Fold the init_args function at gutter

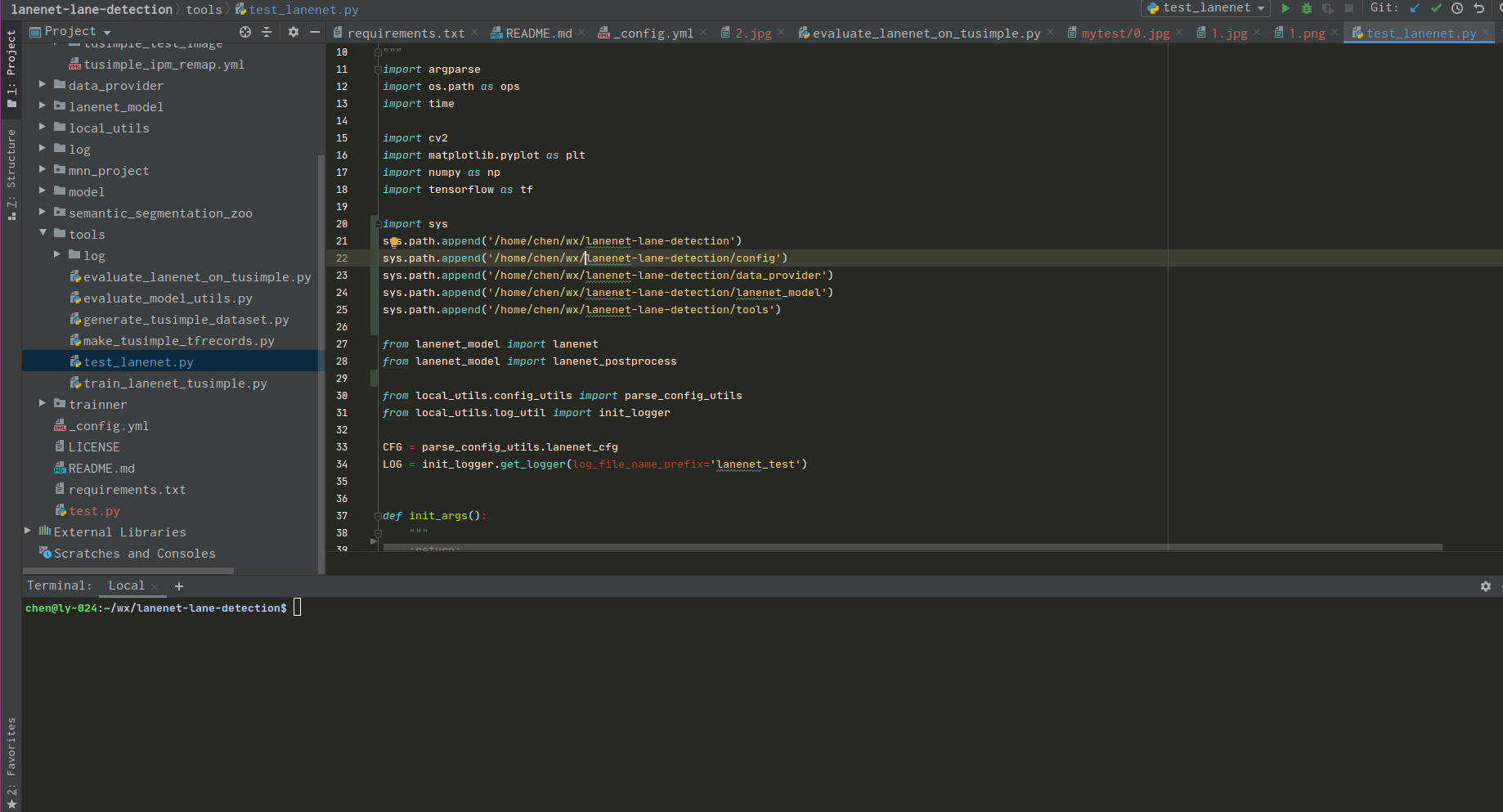378,516
